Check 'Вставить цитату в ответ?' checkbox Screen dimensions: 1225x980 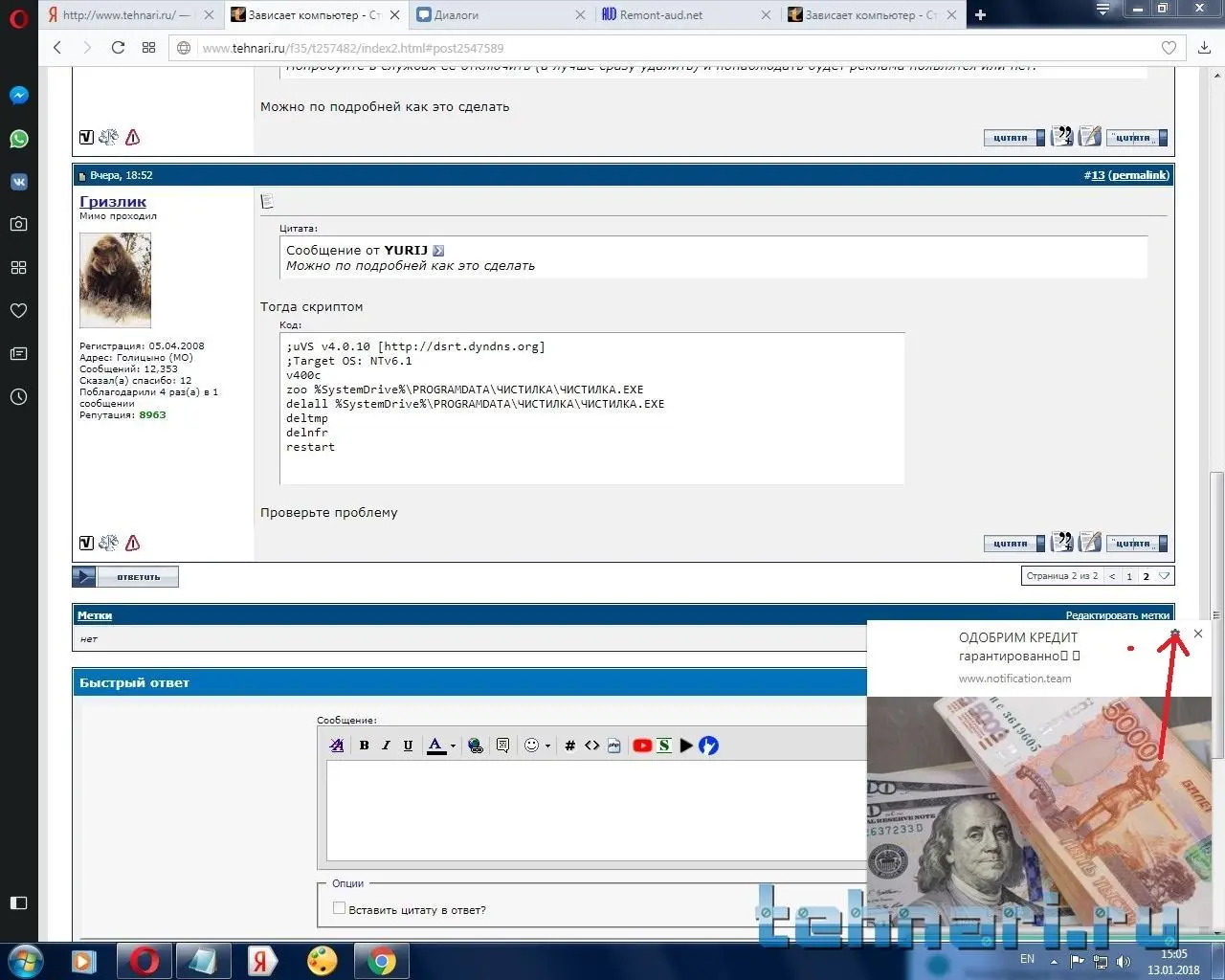point(339,908)
